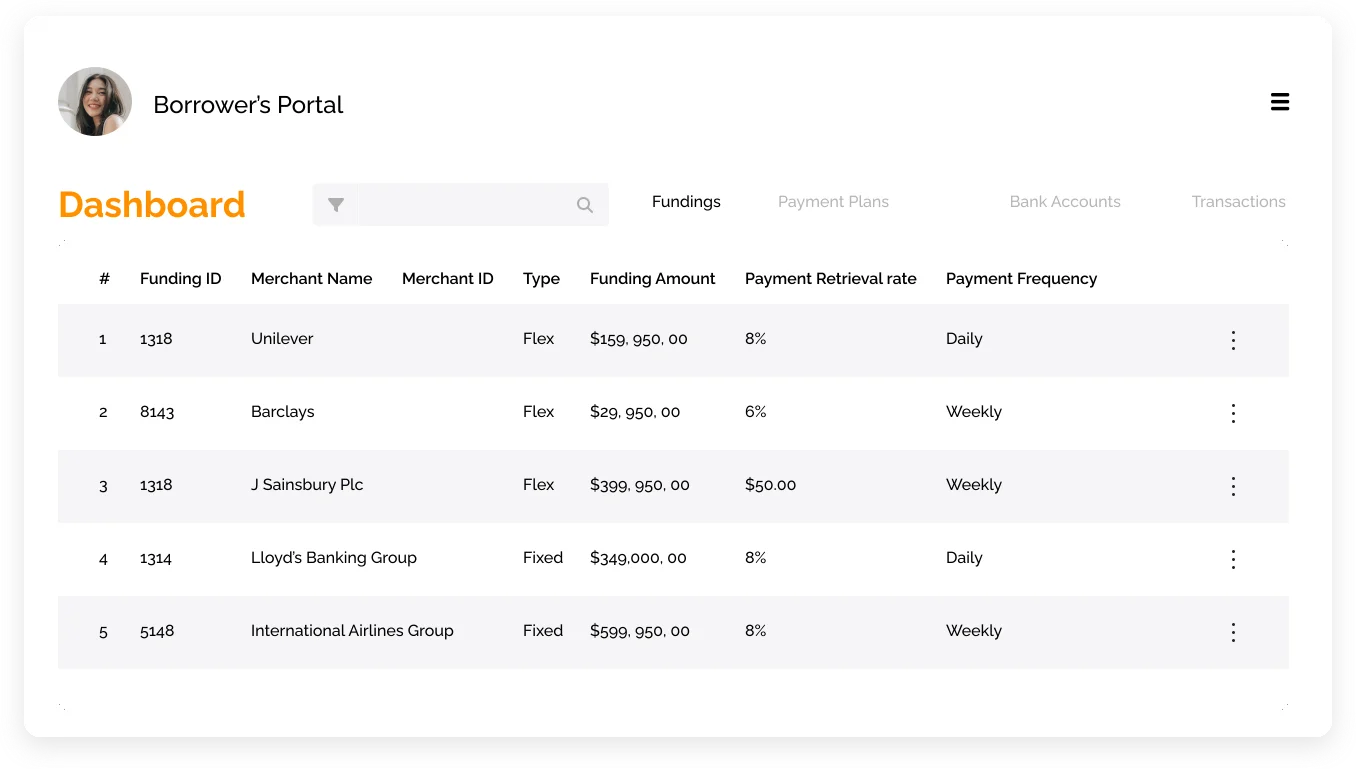This screenshot has height=769, width=1356.
Task: Click the Merchant Name column header
Action: click(311, 279)
